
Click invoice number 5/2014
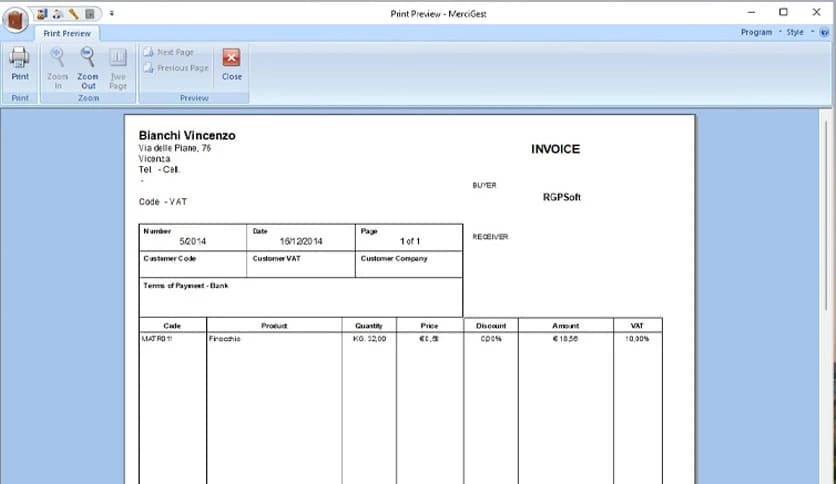click(x=192, y=241)
